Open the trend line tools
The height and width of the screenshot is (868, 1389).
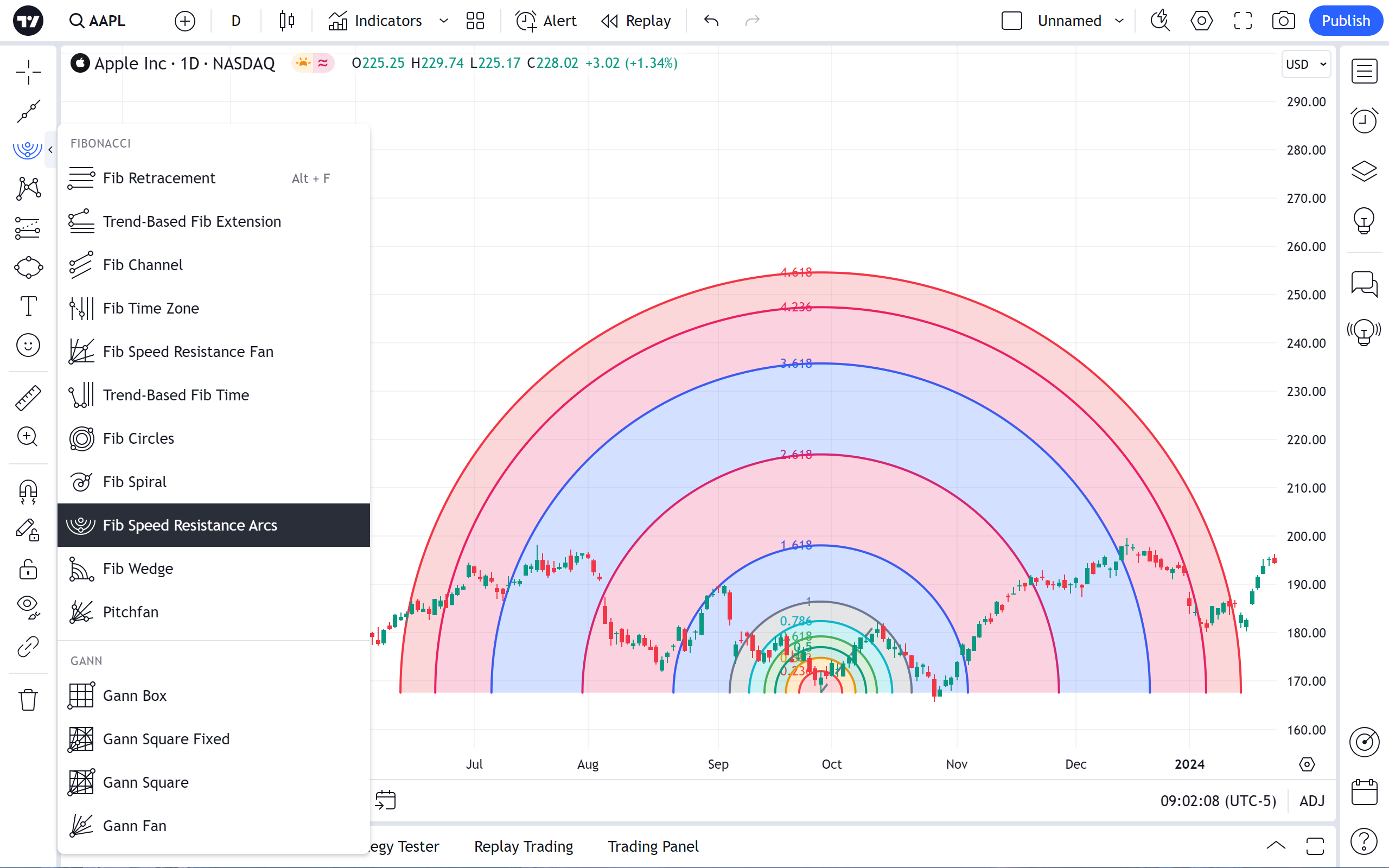pos(28,111)
